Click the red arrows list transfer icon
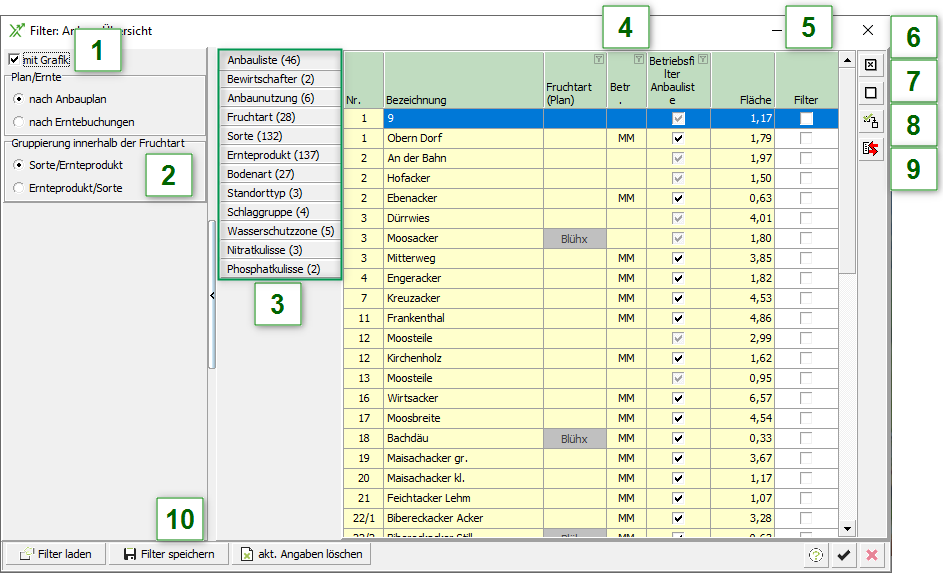This screenshot has width=943, height=573. (x=870, y=149)
